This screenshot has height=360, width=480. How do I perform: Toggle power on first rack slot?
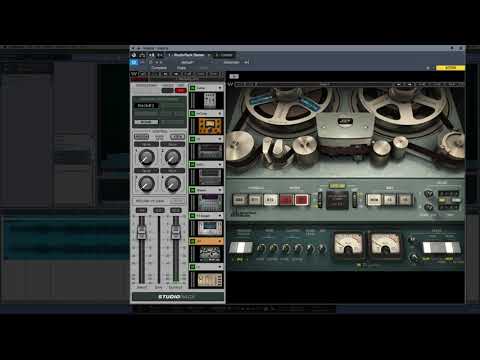[193, 88]
